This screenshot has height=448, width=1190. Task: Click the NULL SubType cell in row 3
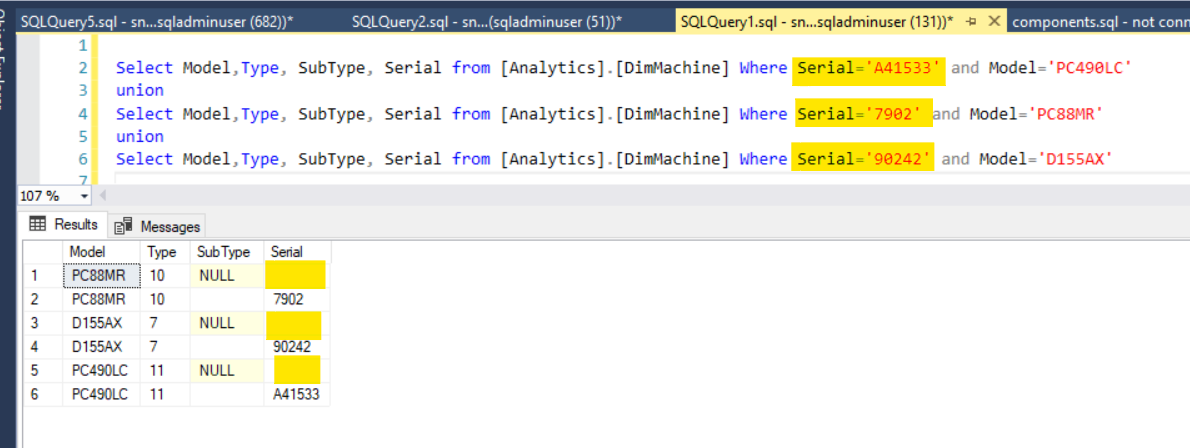[x=225, y=323]
